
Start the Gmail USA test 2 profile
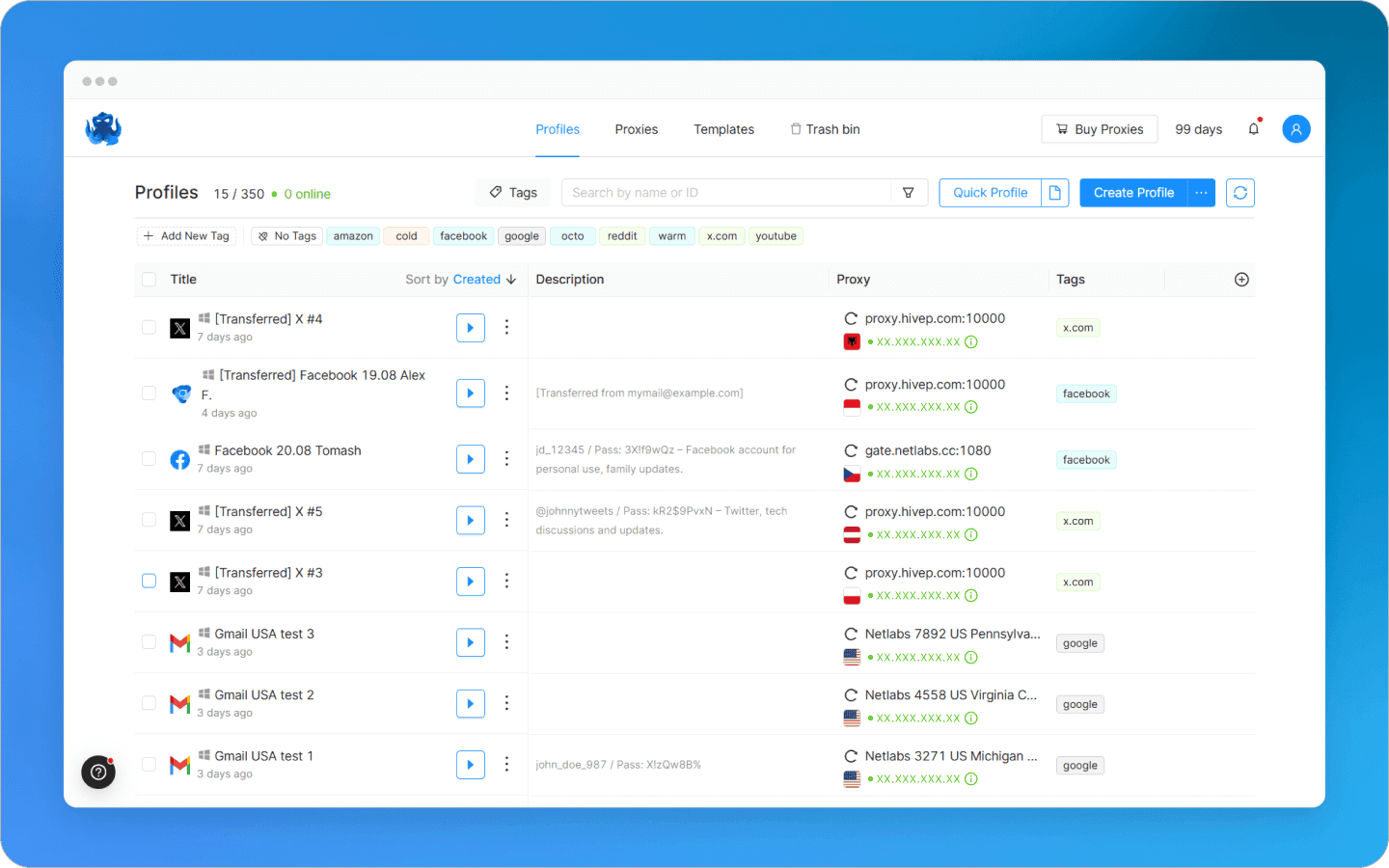[x=471, y=703]
